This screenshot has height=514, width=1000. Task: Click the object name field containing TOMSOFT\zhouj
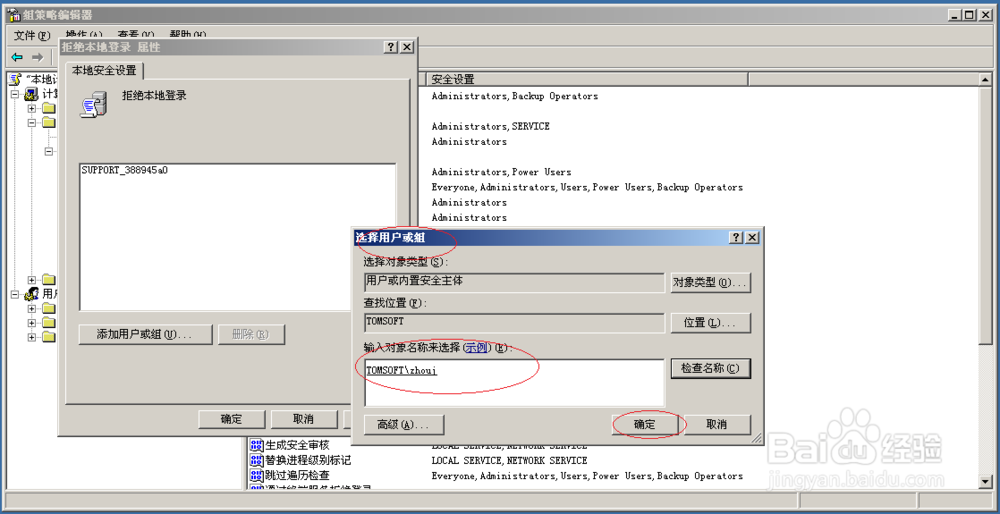[514, 382]
